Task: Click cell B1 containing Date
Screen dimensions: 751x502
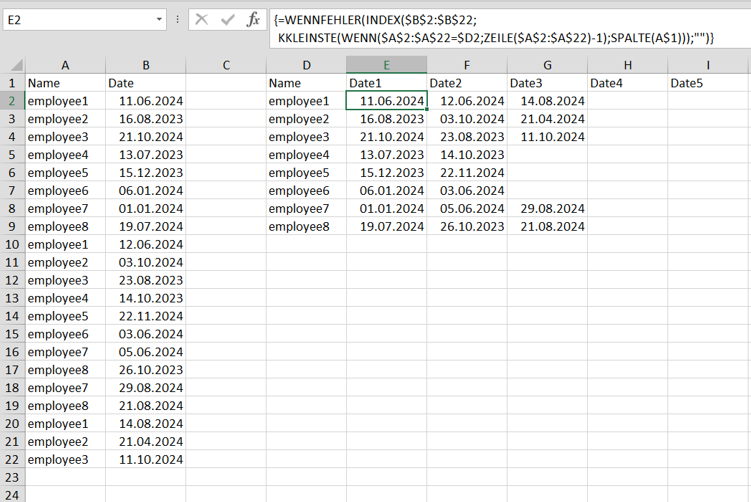Action: click(x=146, y=83)
